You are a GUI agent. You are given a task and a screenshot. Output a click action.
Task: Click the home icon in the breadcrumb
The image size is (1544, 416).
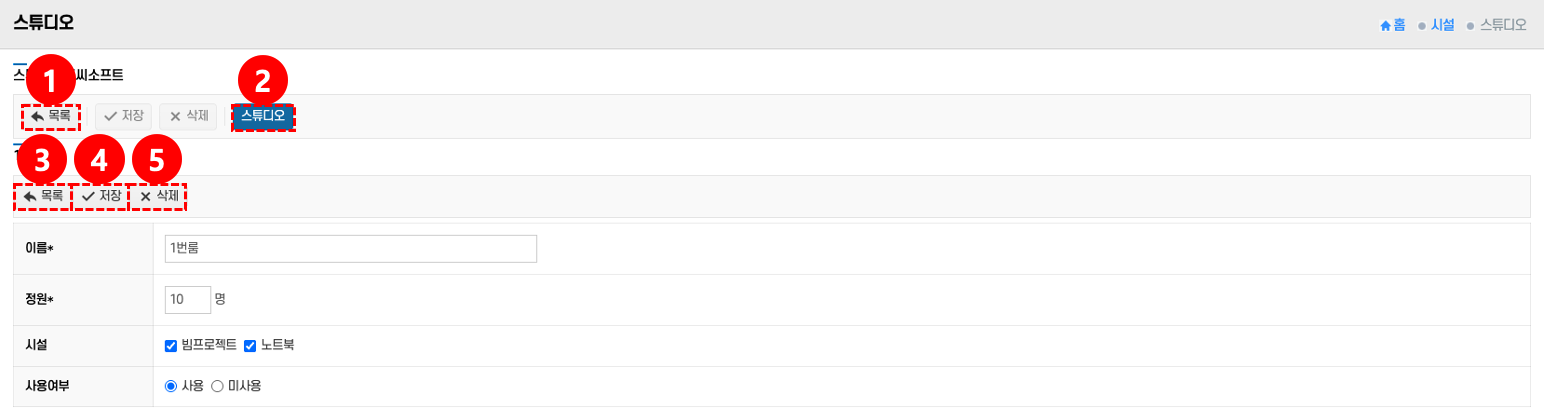1386,25
